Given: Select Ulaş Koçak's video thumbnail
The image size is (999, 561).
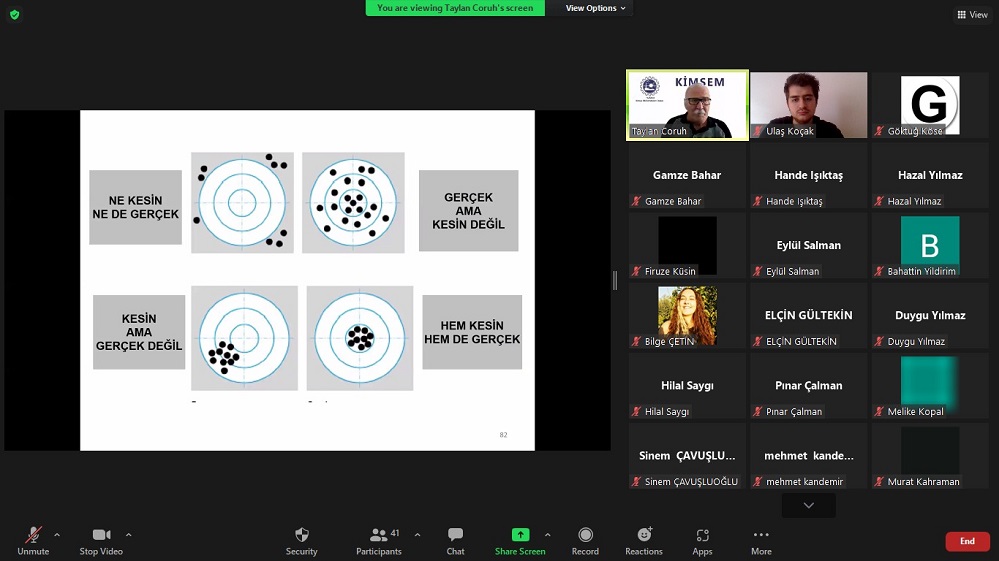Looking at the screenshot, I should [x=808, y=104].
